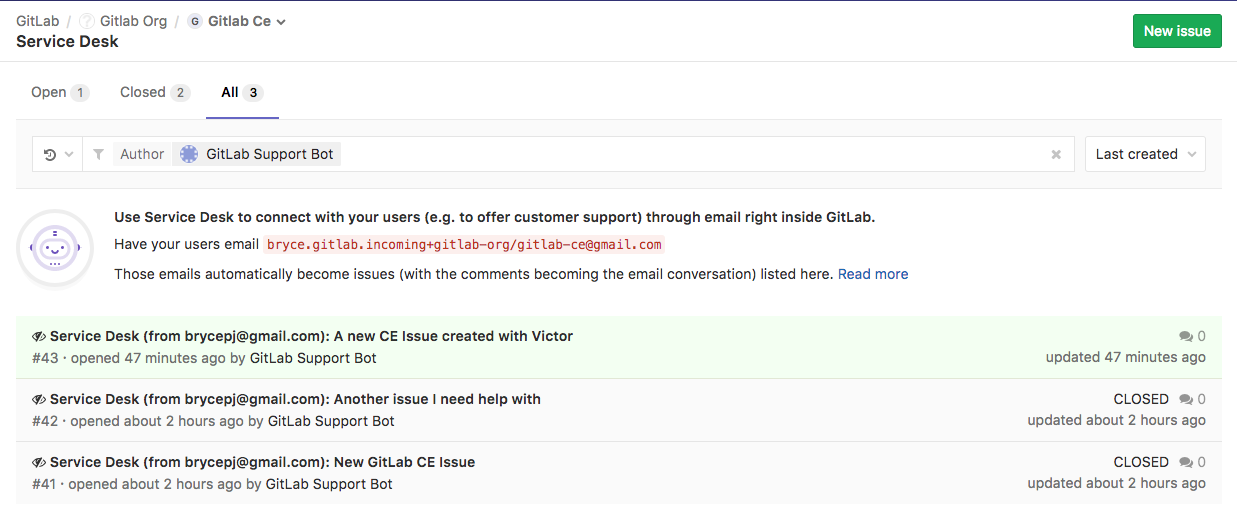Click the filter funnel icon
This screenshot has height=507, width=1237.
click(x=98, y=154)
